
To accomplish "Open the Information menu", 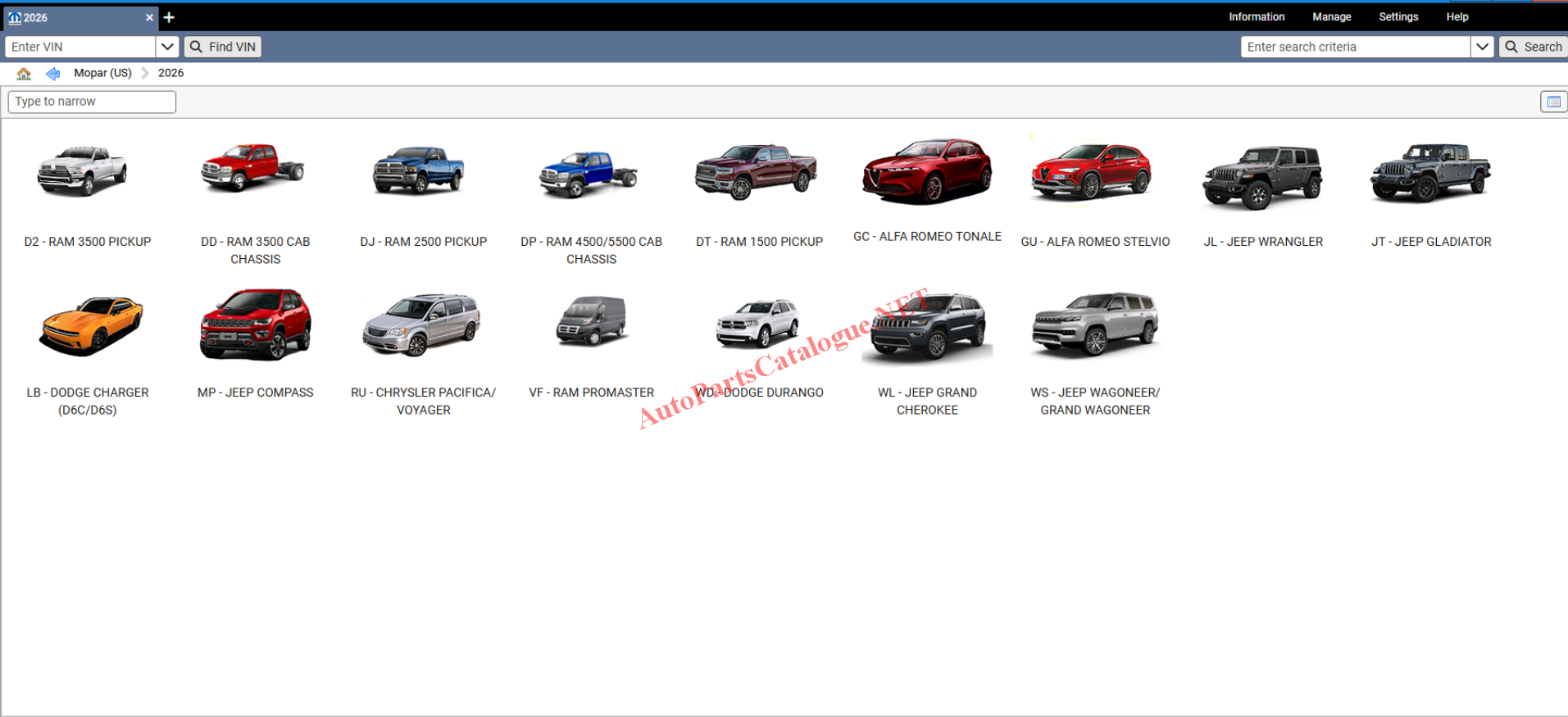I will pyautogui.click(x=1256, y=16).
